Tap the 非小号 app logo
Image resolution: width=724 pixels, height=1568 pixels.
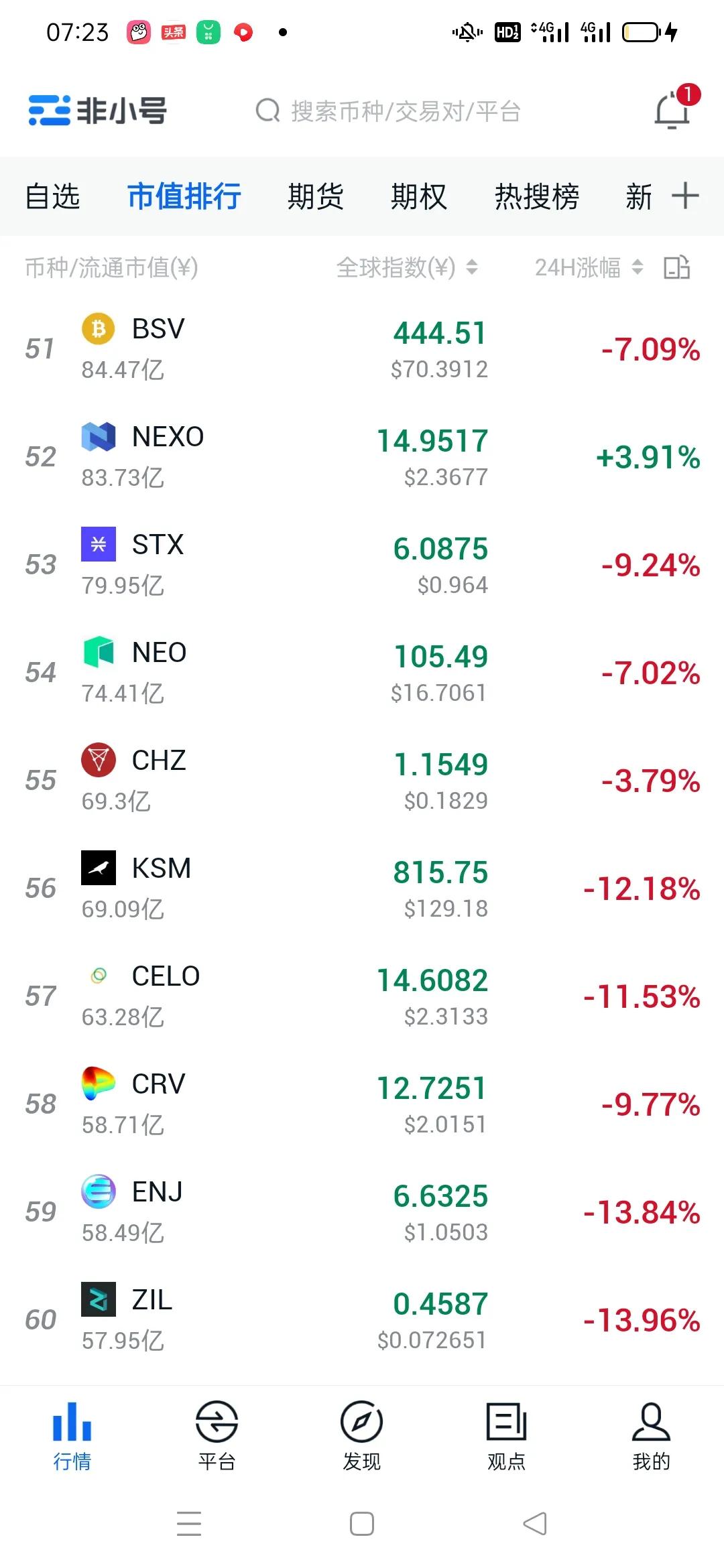(x=98, y=111)
